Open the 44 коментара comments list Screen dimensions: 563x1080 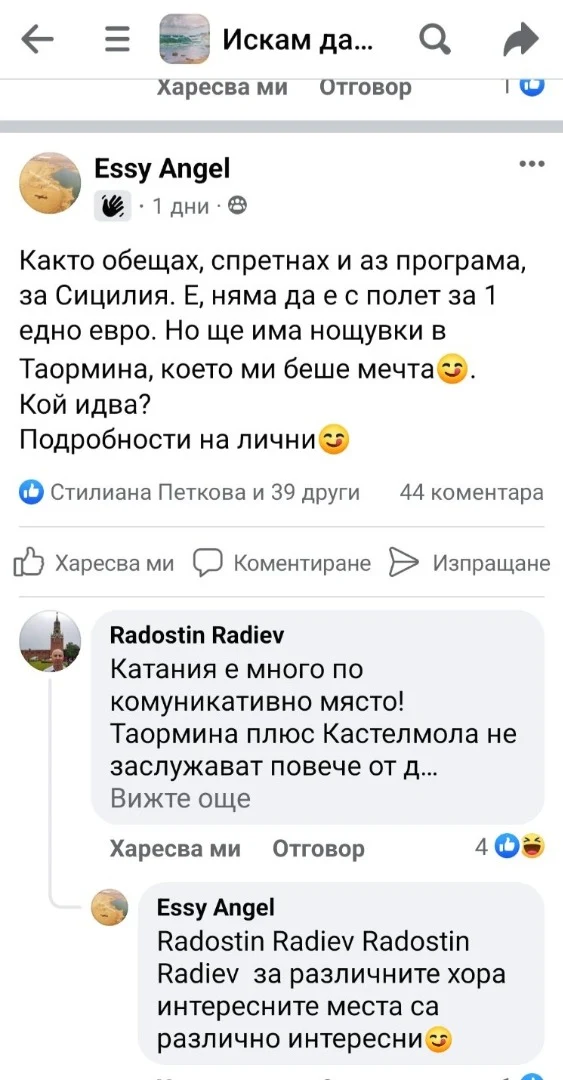tap(472, 492)
